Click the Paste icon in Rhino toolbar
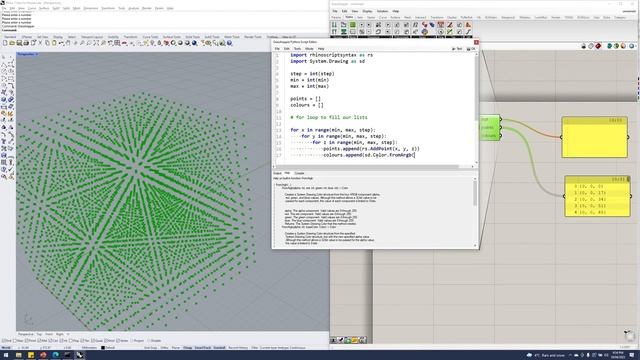The width and height of the screenshot is (640, 360). (x=54, y=43)
